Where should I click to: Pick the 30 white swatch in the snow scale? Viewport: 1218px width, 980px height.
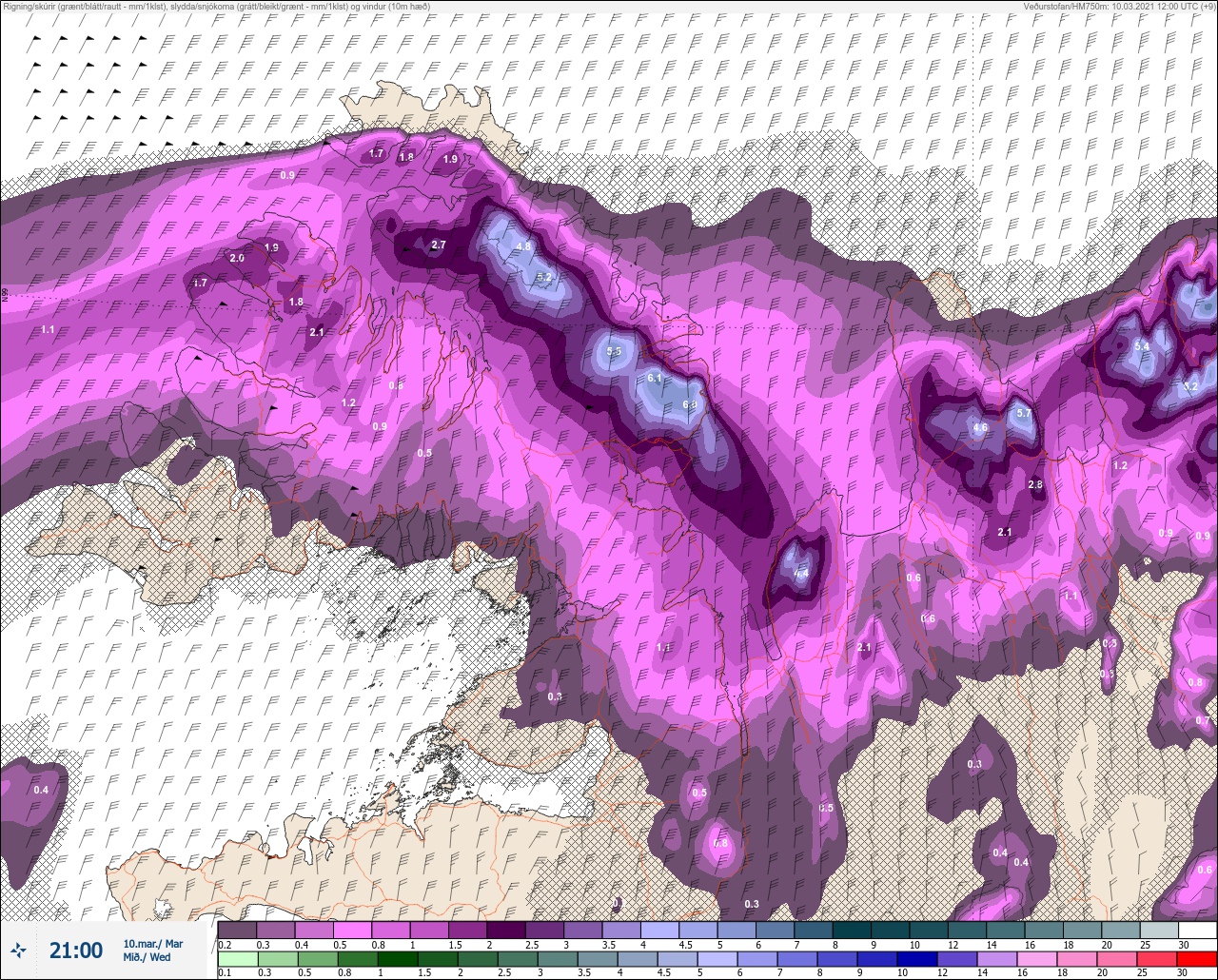tap(1197, 930)
